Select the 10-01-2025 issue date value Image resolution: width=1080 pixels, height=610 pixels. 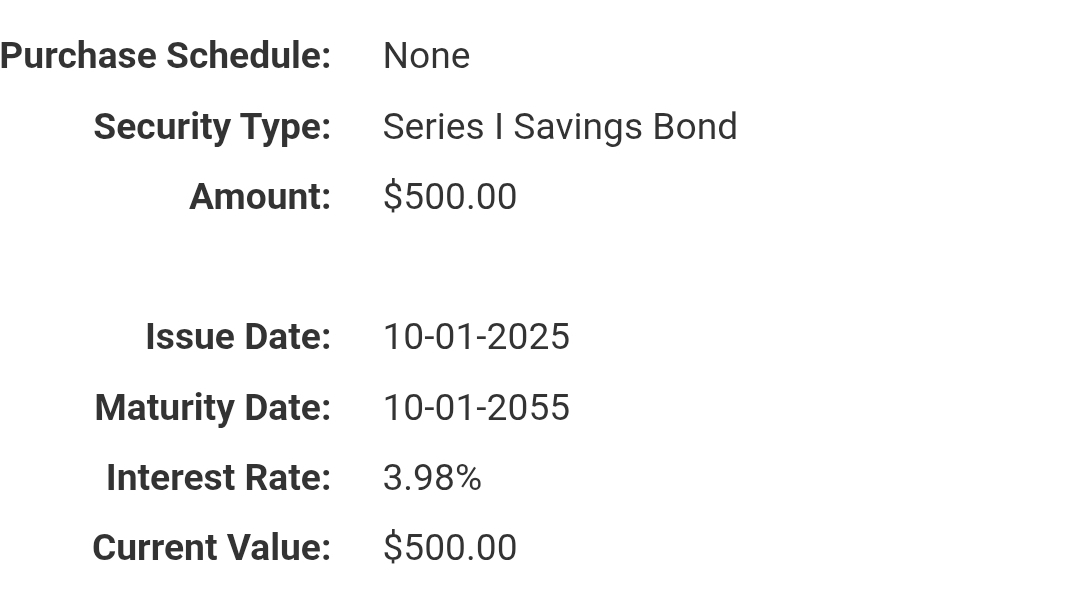(x=476, y=337)
